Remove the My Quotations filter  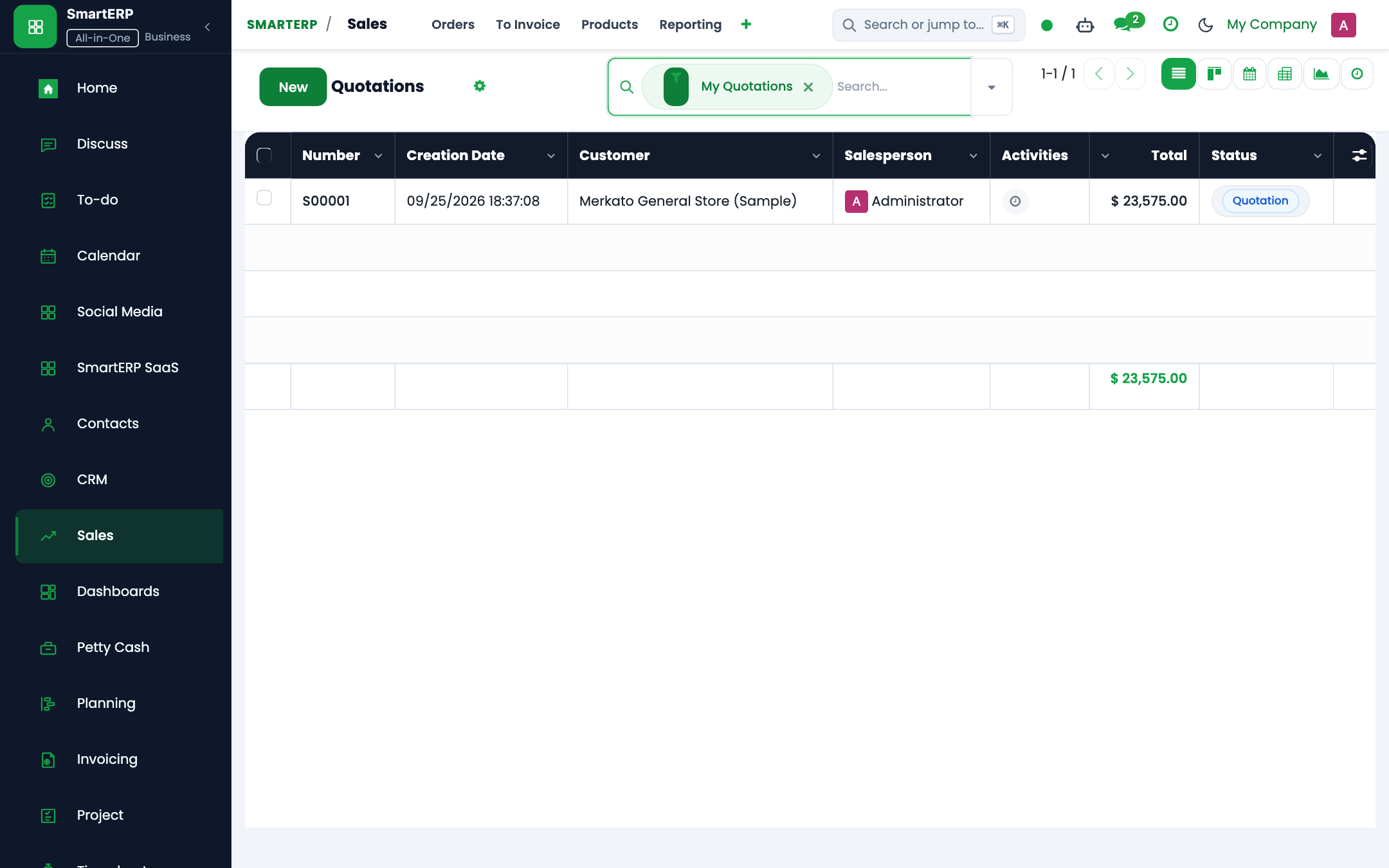point(808,87)
